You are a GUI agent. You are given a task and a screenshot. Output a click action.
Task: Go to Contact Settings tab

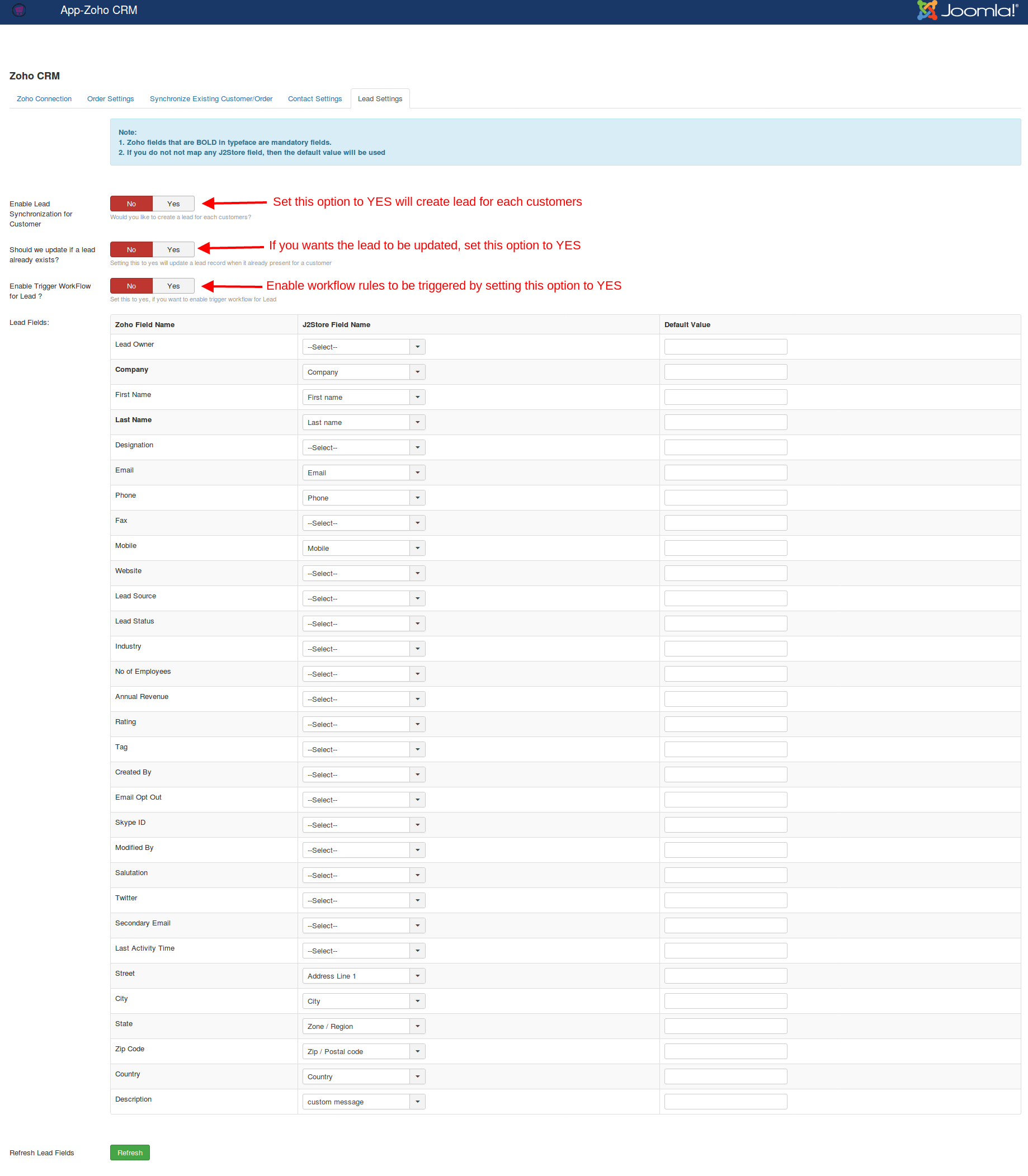pos(315,98)
